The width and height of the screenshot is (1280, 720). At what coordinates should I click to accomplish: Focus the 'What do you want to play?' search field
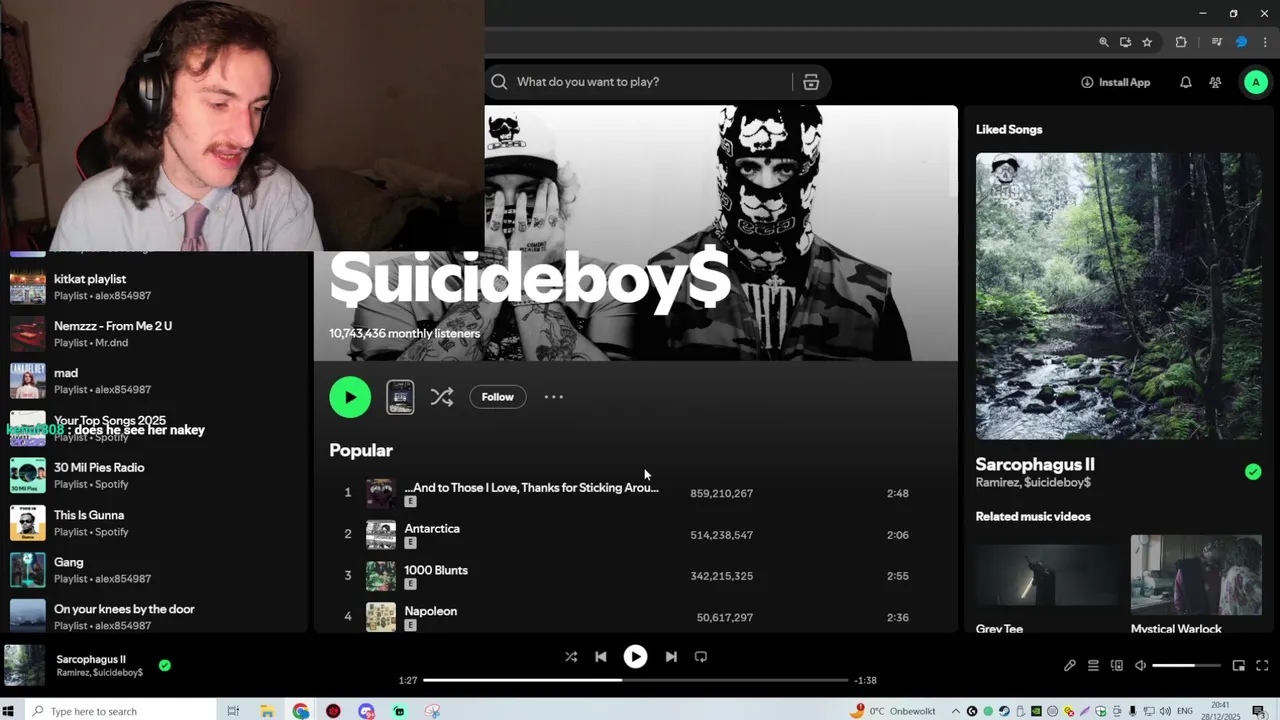650,82
